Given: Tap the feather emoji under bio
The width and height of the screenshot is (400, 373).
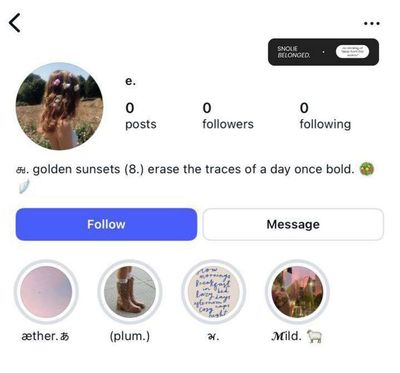Looking at the screenshot, I should (x=24, y=187).
